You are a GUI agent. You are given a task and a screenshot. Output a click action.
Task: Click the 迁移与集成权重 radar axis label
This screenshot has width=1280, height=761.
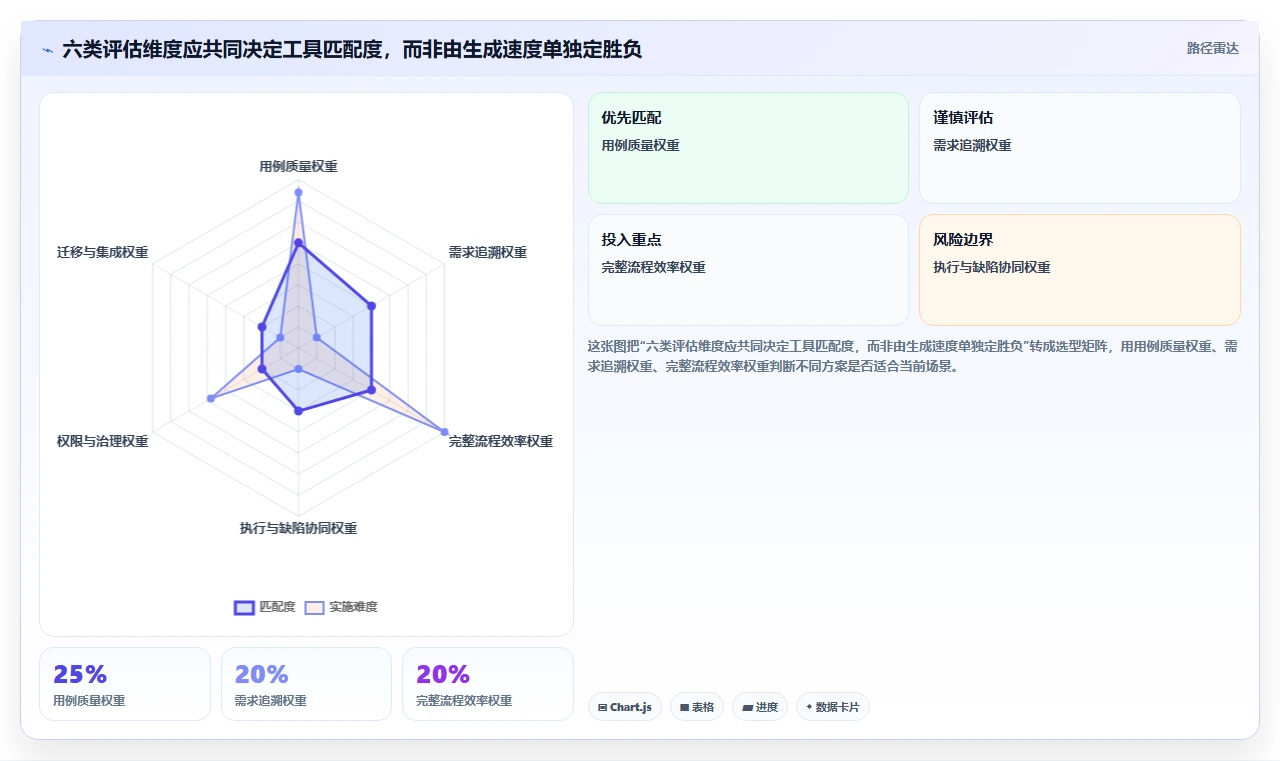click(103, 252)
